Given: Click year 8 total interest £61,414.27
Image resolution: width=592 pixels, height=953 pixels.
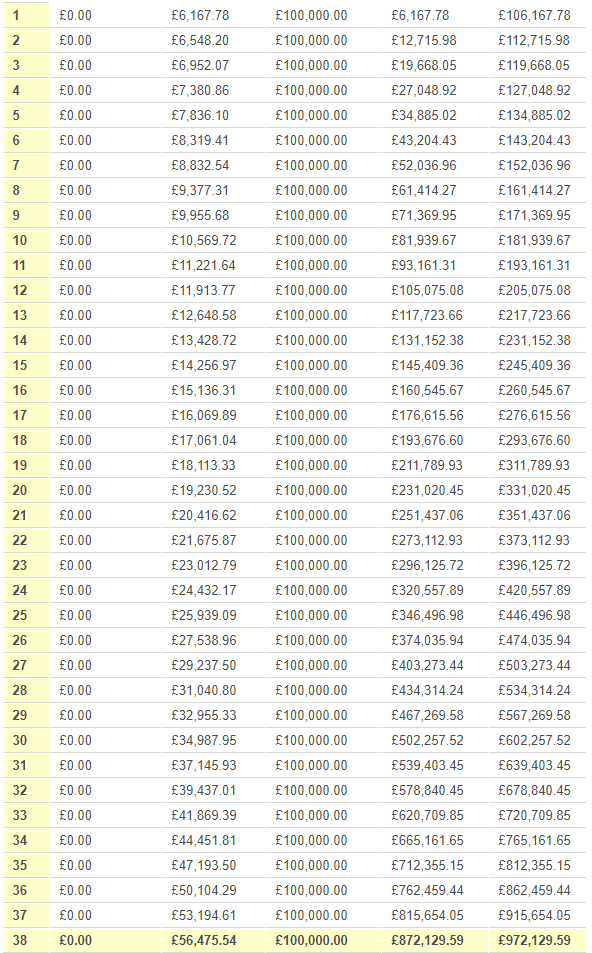Looking at the screenshot, I should [x=424, y=190].
